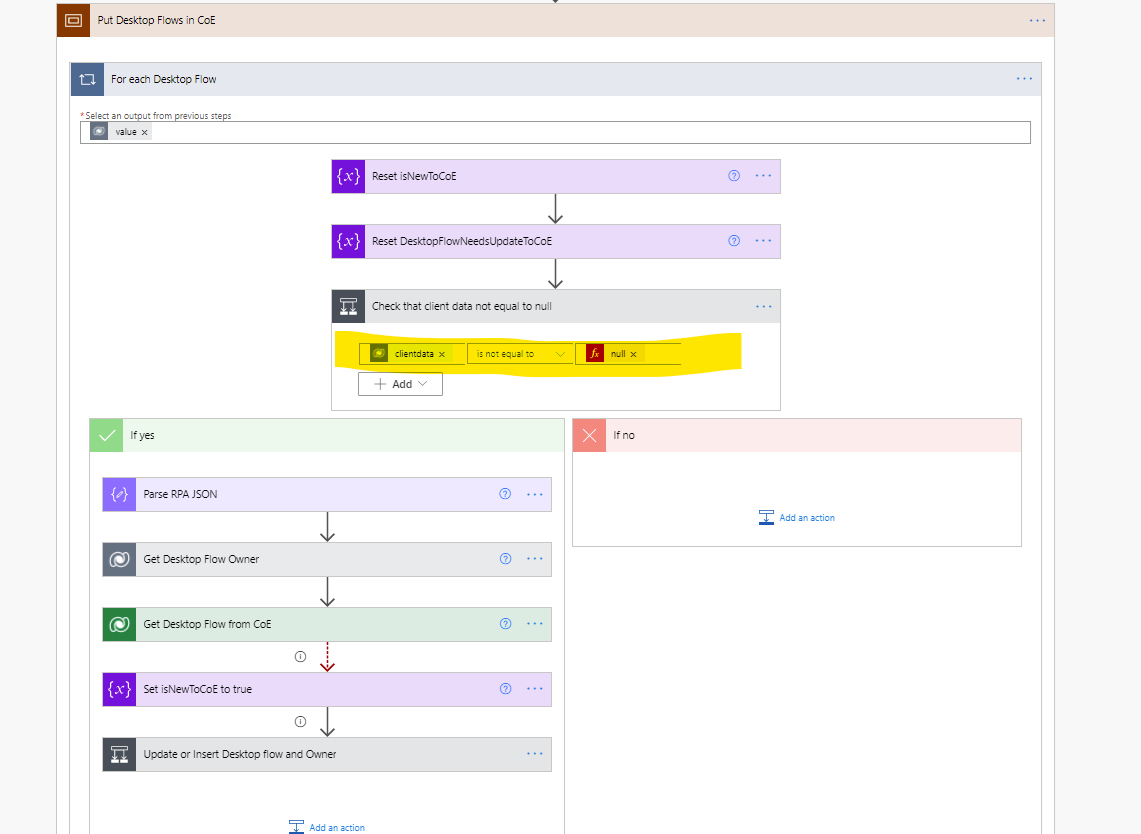This screenshot has height=834, width=1141.
Task: Click Add an action below Update or Insert step
Action: click(x=326, y=827)
